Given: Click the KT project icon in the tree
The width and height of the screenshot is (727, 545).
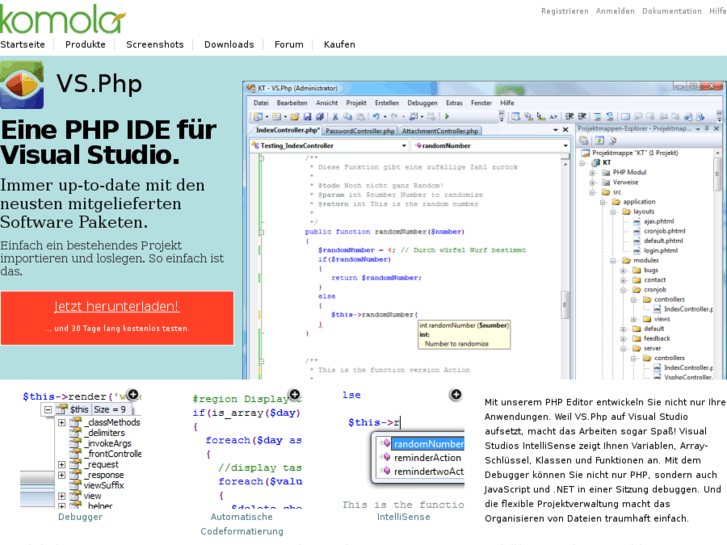Looking at the screenshot, I should coord(596,162).
